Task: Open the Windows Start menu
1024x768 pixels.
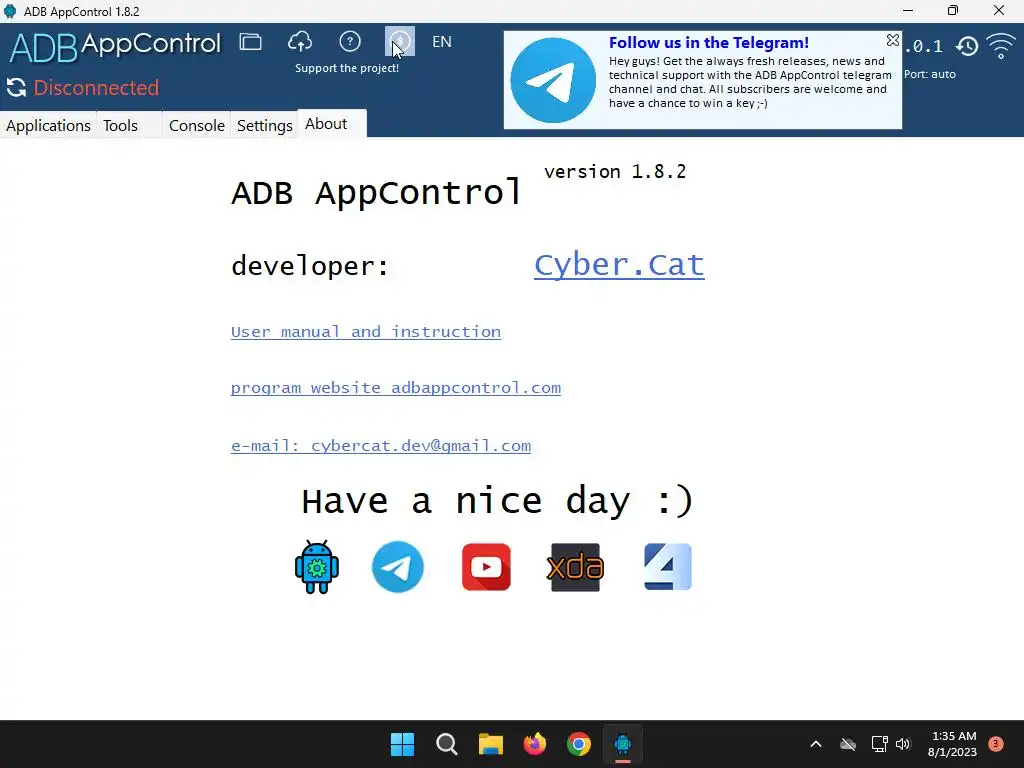Action: click(402, 744)
